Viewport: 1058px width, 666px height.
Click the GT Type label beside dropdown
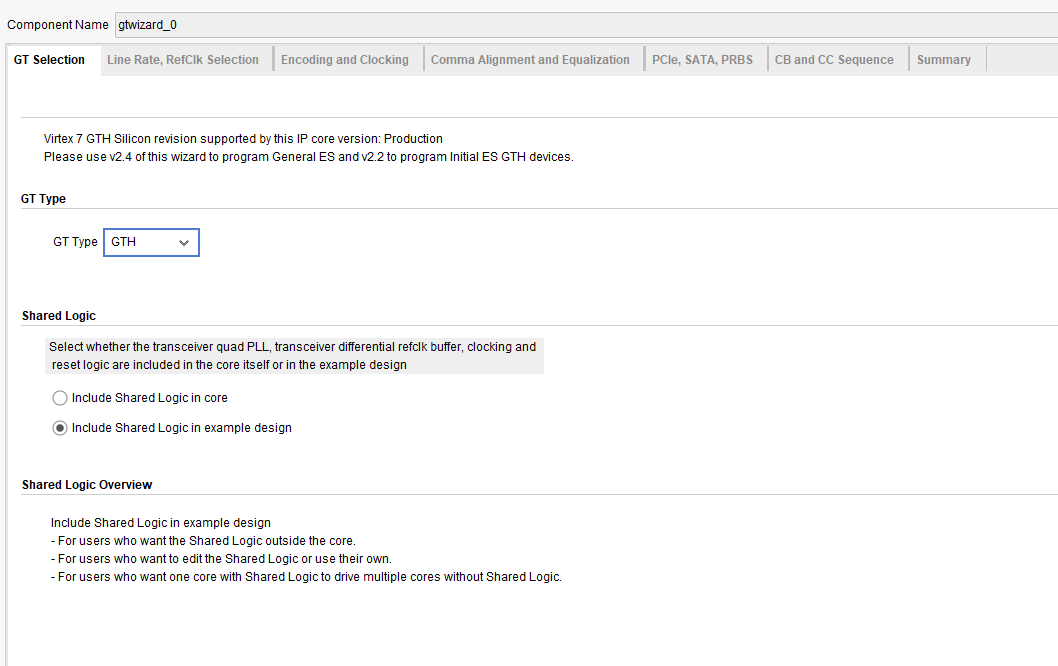point(76,242)
